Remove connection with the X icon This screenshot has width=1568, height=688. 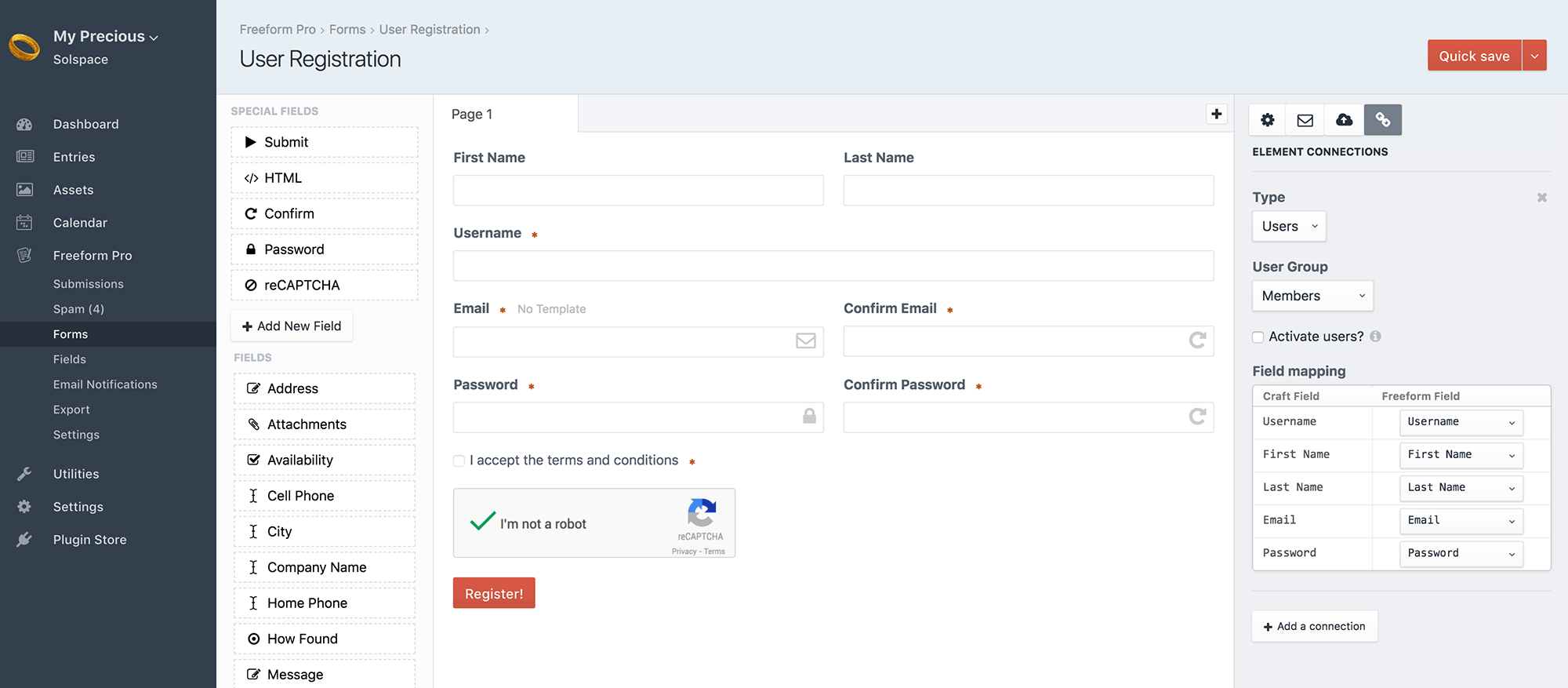(x=1541, y=198)
